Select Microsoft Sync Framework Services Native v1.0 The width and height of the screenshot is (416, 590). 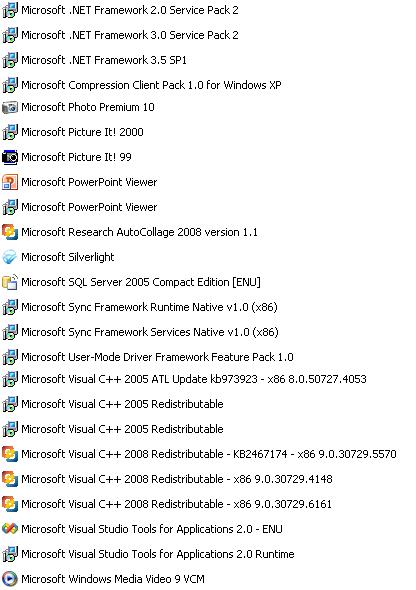(x=150, y=332)
